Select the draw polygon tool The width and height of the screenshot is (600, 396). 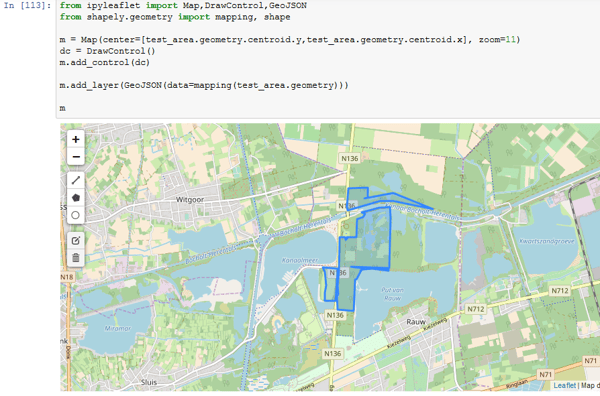tap(76, 198)
